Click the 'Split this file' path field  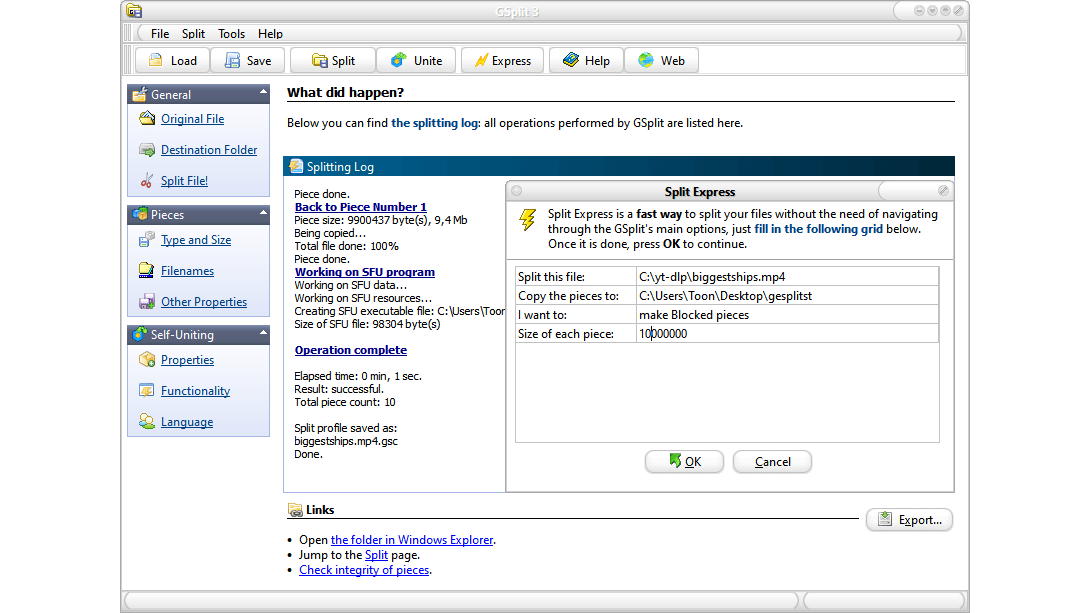(787, 277)
